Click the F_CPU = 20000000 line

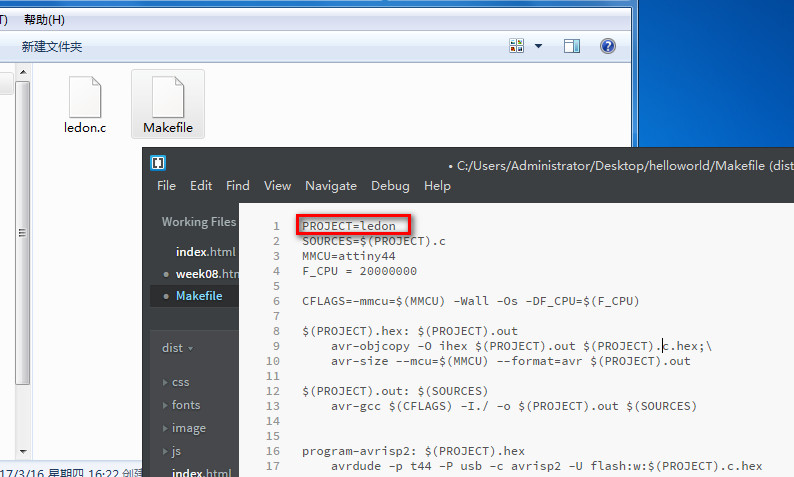pyautogui.click(x=360, y=271)
